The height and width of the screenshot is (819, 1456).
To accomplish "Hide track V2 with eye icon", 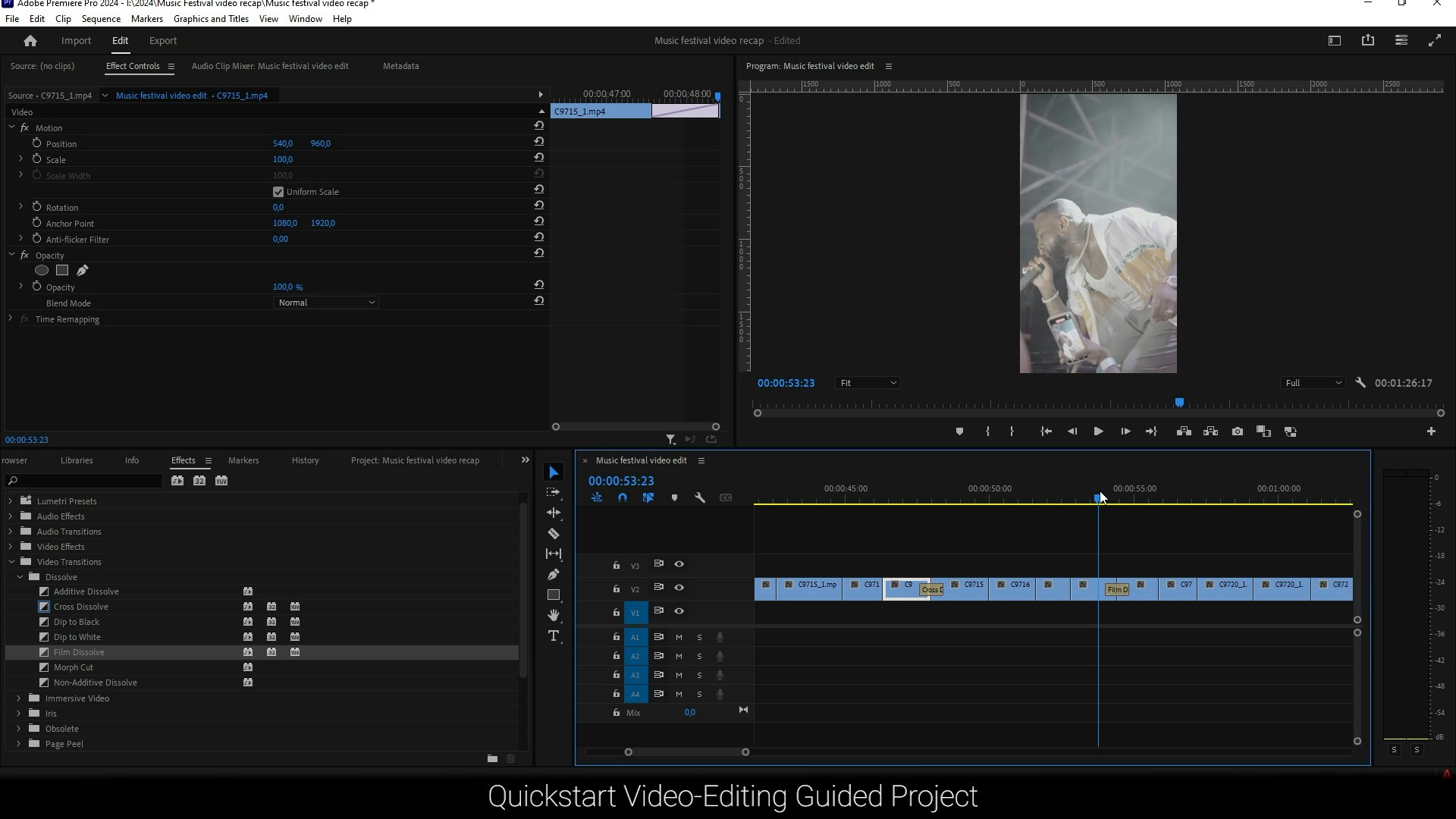I will pyautogui.click(x=679, y=588).
